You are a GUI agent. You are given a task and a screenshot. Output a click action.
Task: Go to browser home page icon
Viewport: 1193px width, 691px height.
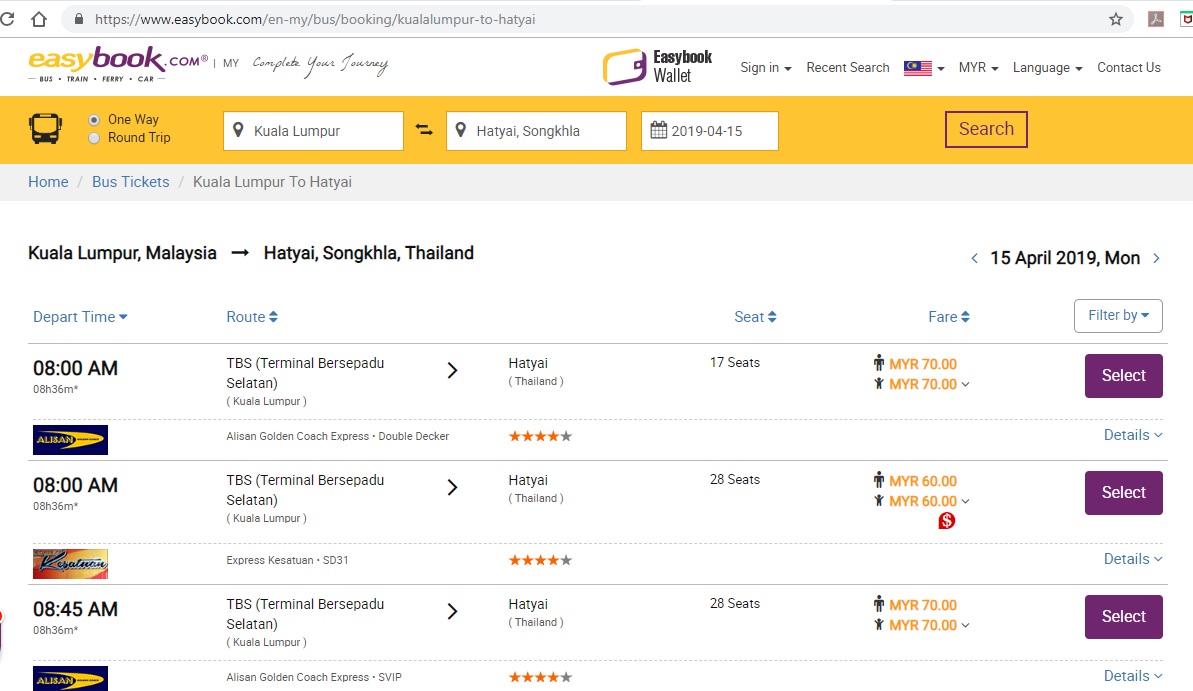[x=39, y=19]
